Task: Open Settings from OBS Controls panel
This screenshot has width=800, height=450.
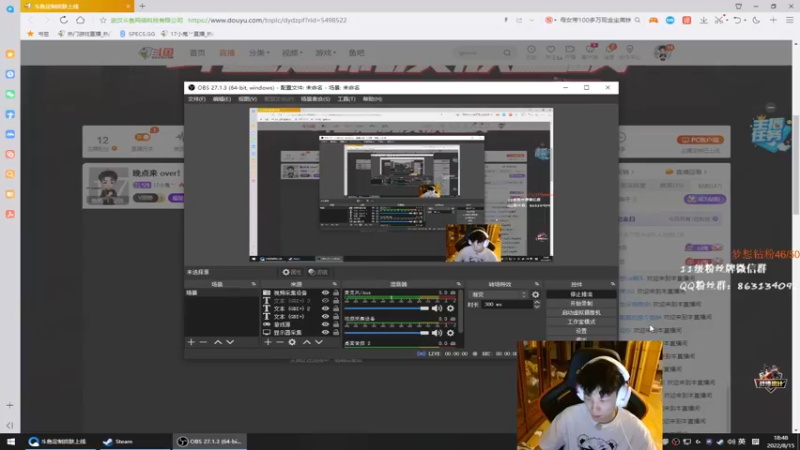Action: pyautogui.click(x=581, y=331)
